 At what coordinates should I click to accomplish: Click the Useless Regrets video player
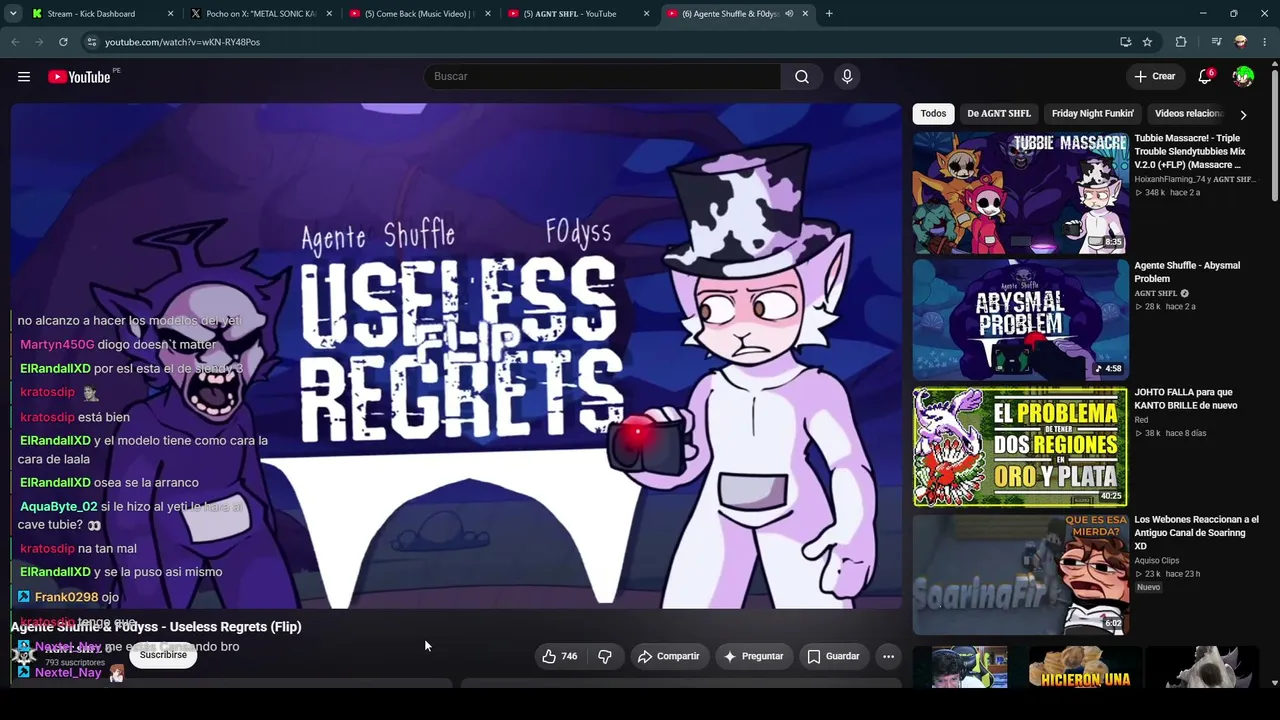456,356
